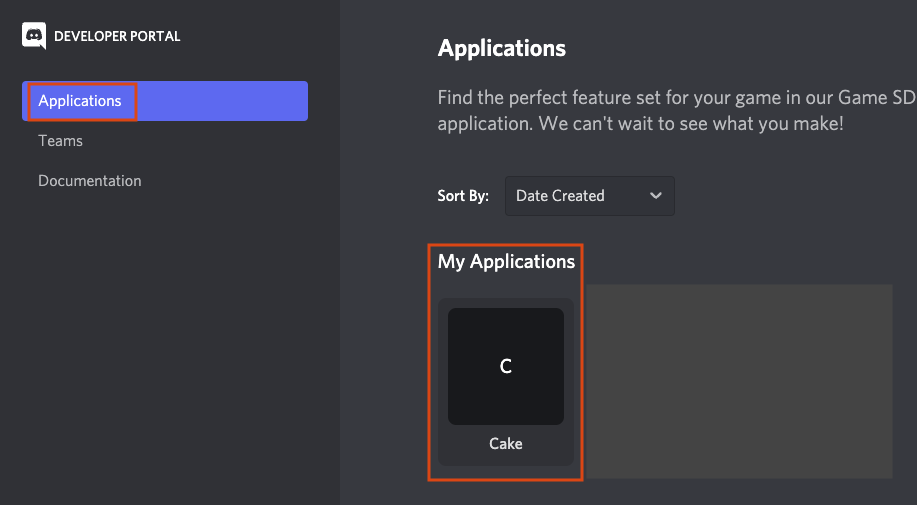Screen dimensions: 917x505
Task: Open the Sort By Date Created dropdown
Action: 590,196
